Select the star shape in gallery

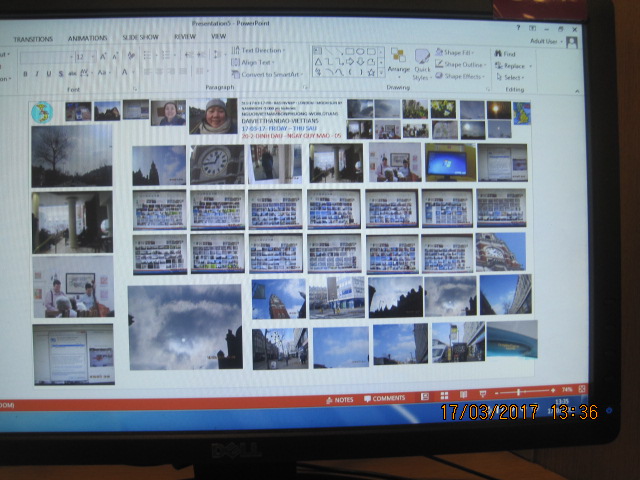[x=371, y=73]
